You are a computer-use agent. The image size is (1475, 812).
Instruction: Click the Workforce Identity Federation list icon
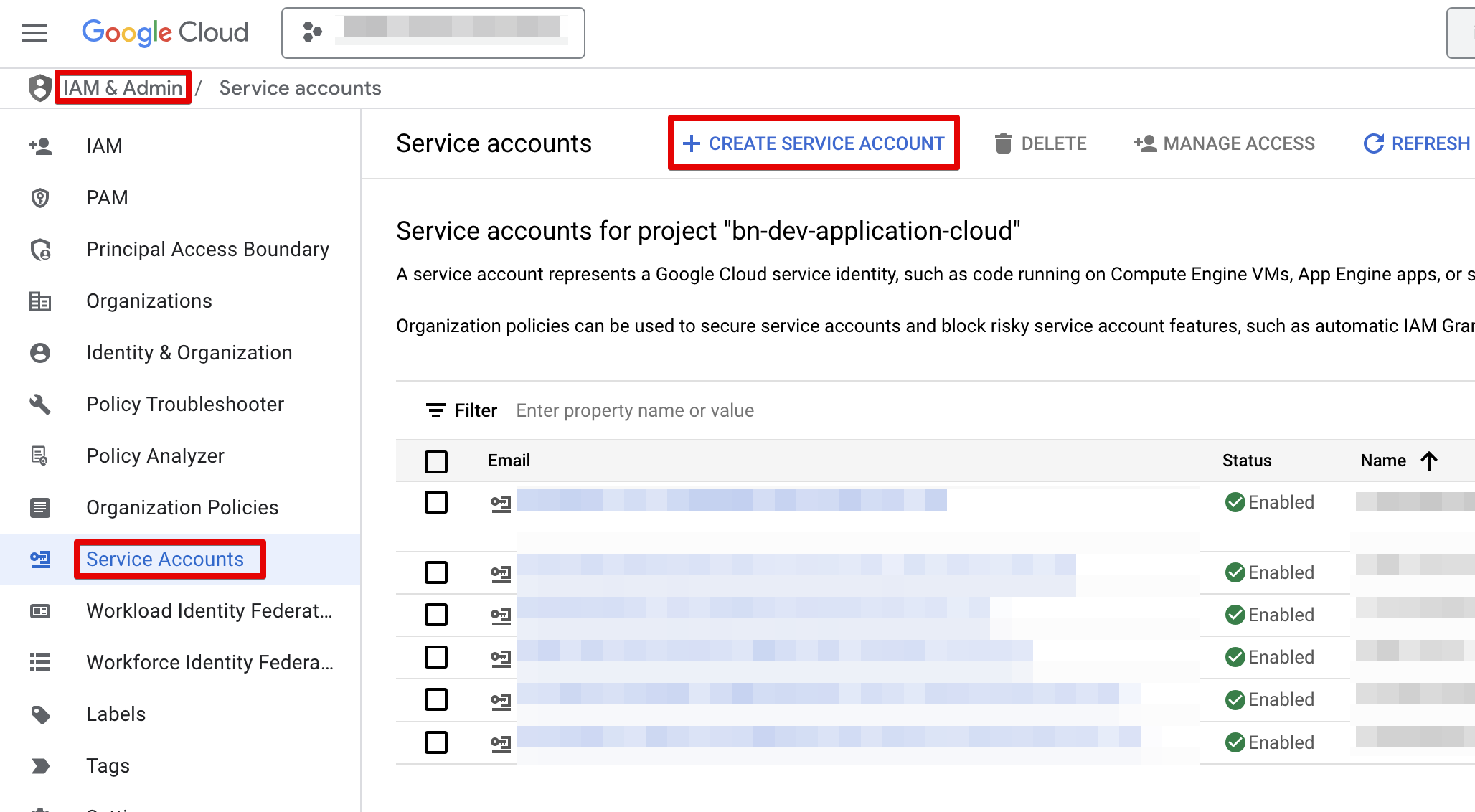coord(40,663)
